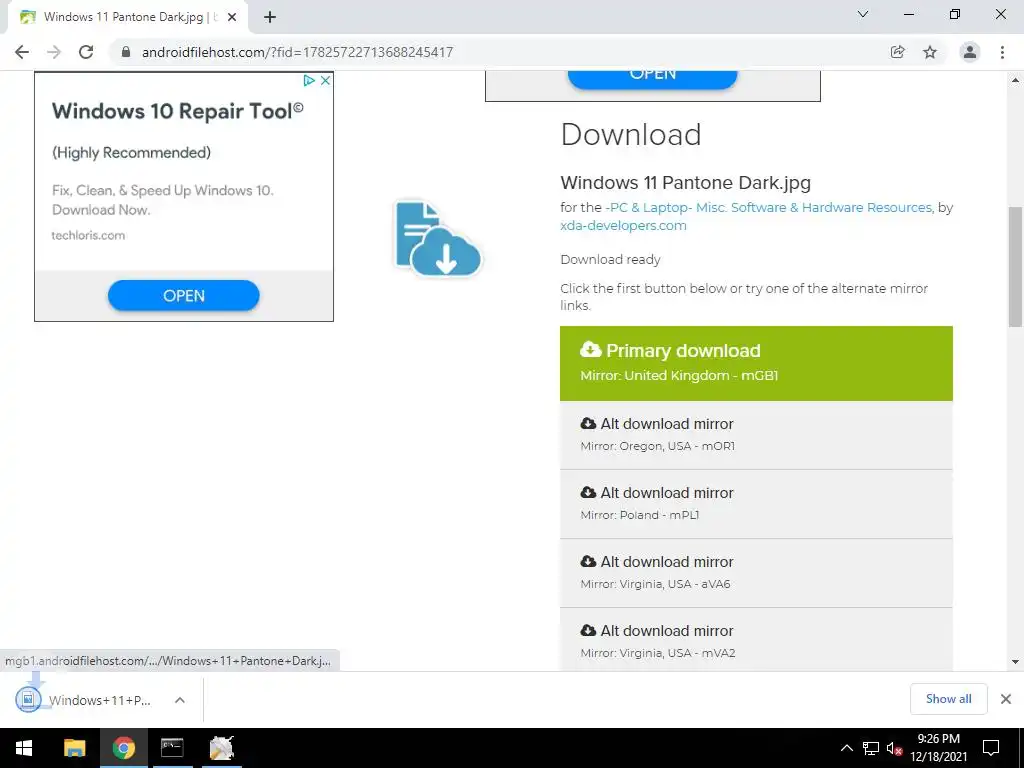This screenshot has height=768, width=1024.
Task: Click the page vertical scrollbar thumb
Action: pyautogui.click(x=1015, y=266)
